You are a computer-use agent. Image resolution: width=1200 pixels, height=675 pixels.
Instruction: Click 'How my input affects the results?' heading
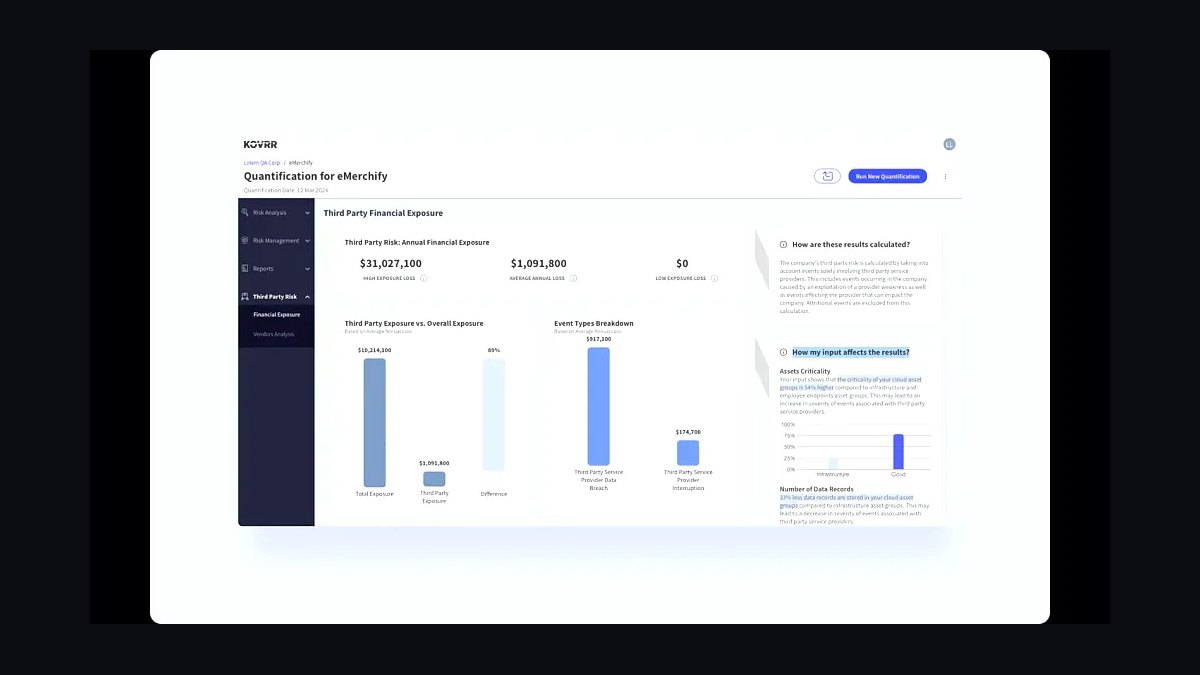[x=851, y=352]
